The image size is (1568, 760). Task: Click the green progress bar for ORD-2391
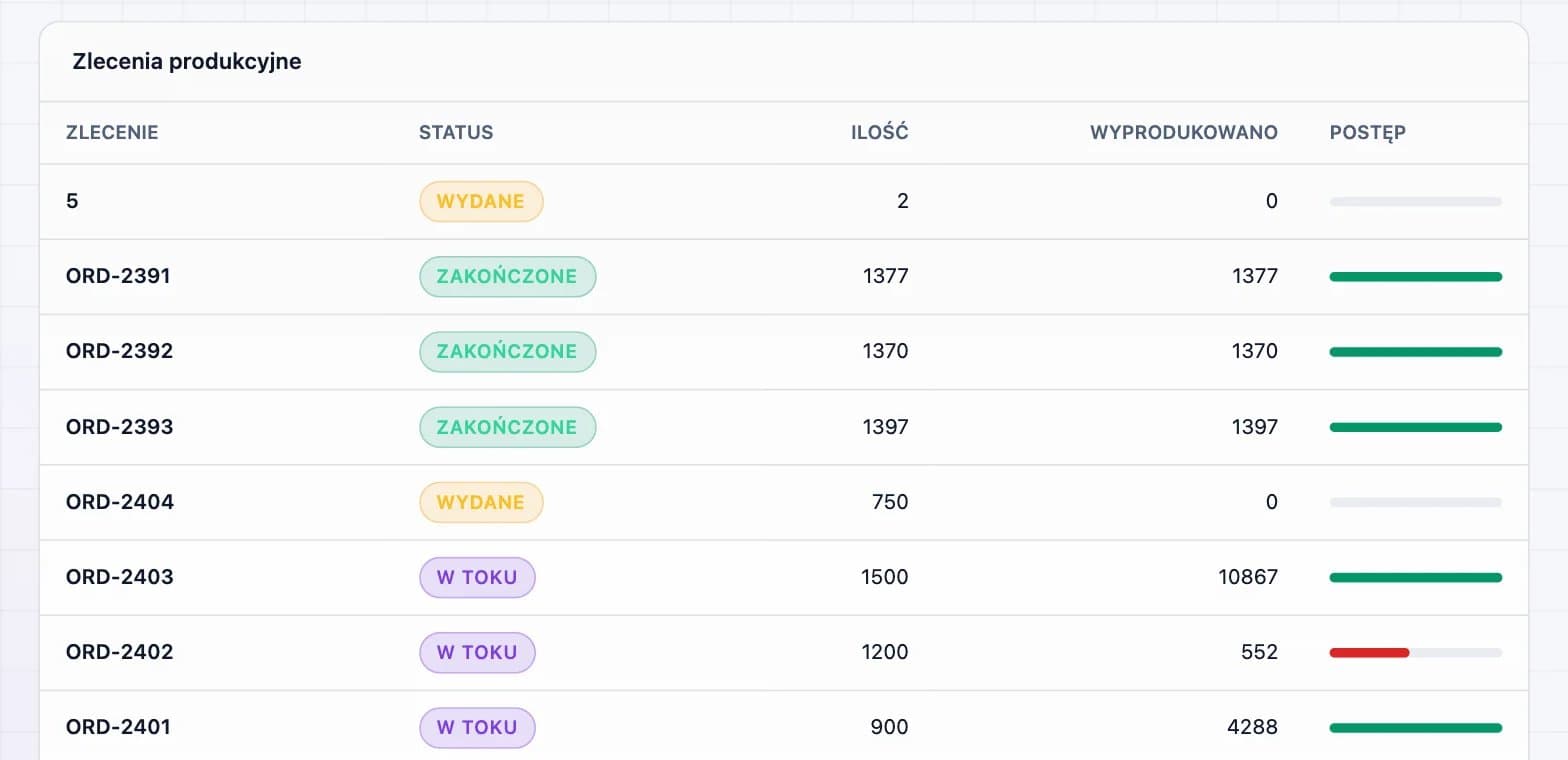1416,277
